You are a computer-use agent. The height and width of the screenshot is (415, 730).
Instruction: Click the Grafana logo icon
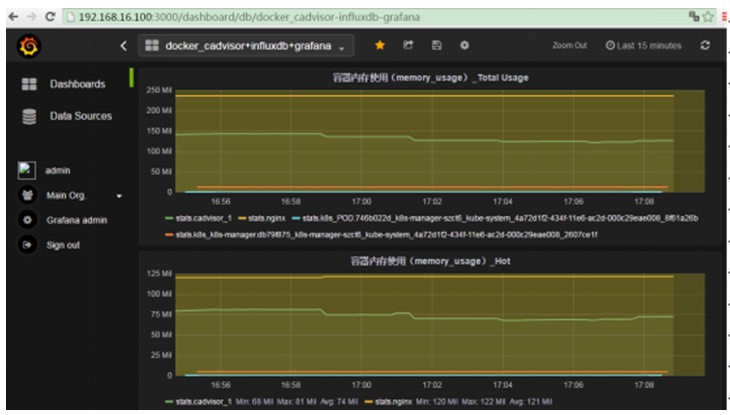pos(29,46)
